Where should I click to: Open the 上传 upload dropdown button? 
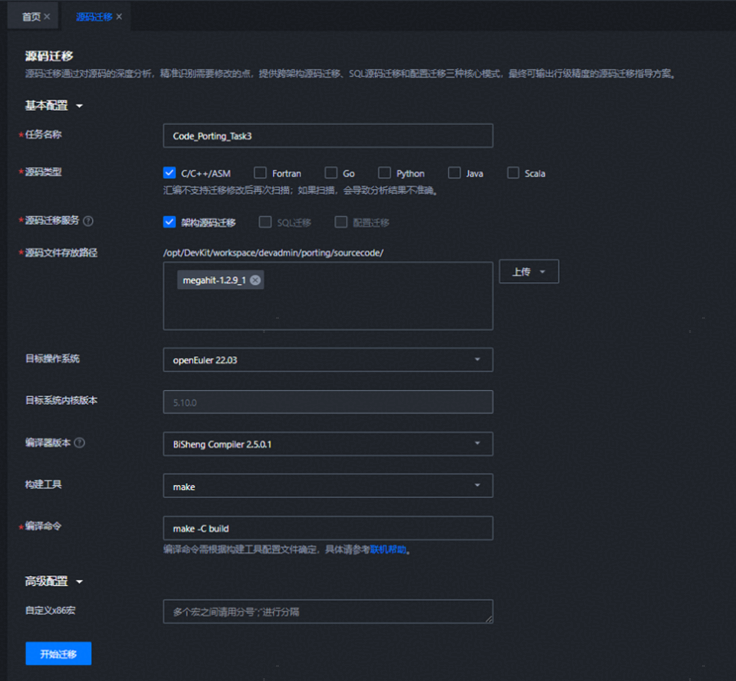[528, 272]
